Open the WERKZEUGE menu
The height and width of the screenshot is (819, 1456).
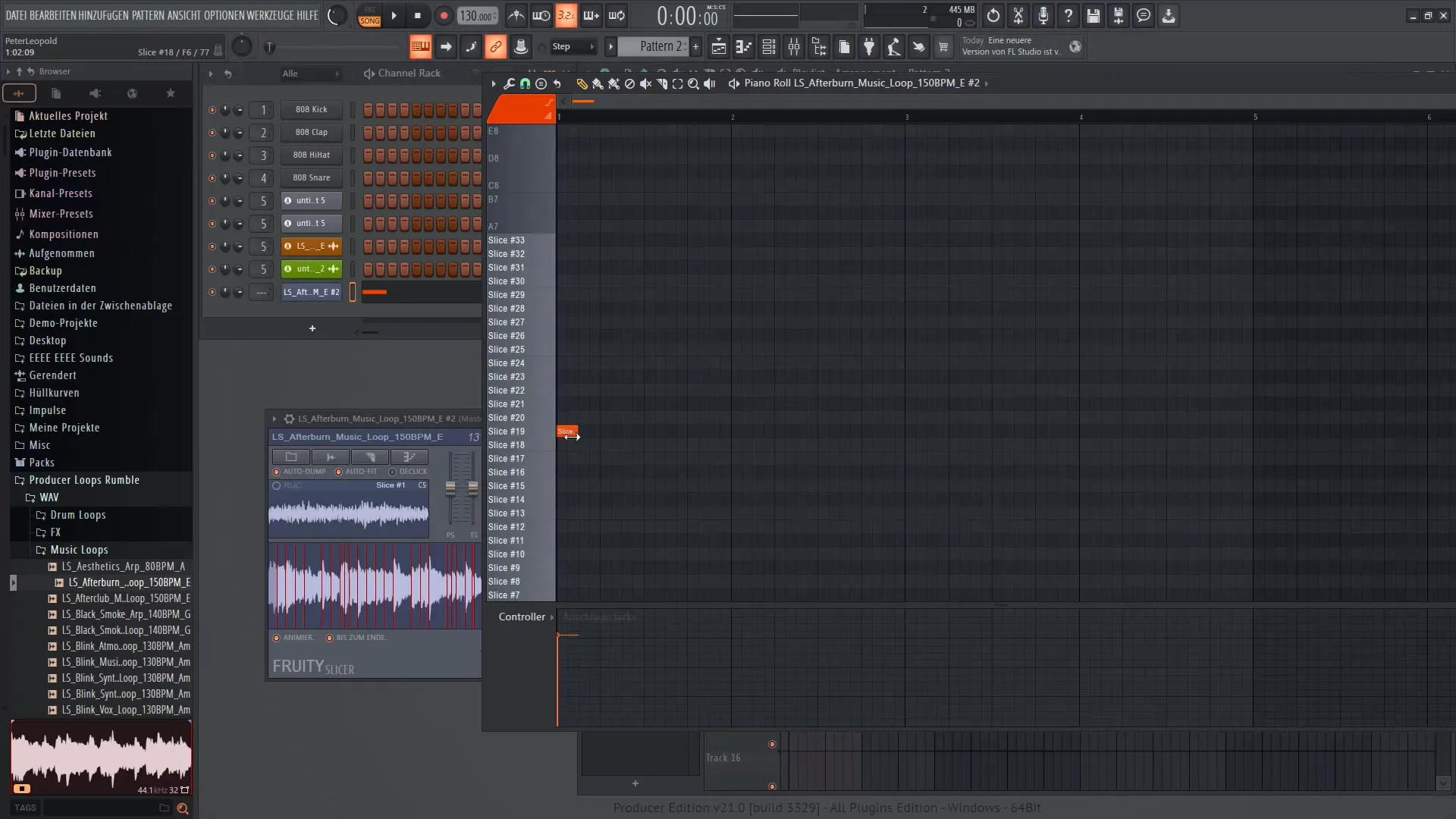(x=270, y=15)
